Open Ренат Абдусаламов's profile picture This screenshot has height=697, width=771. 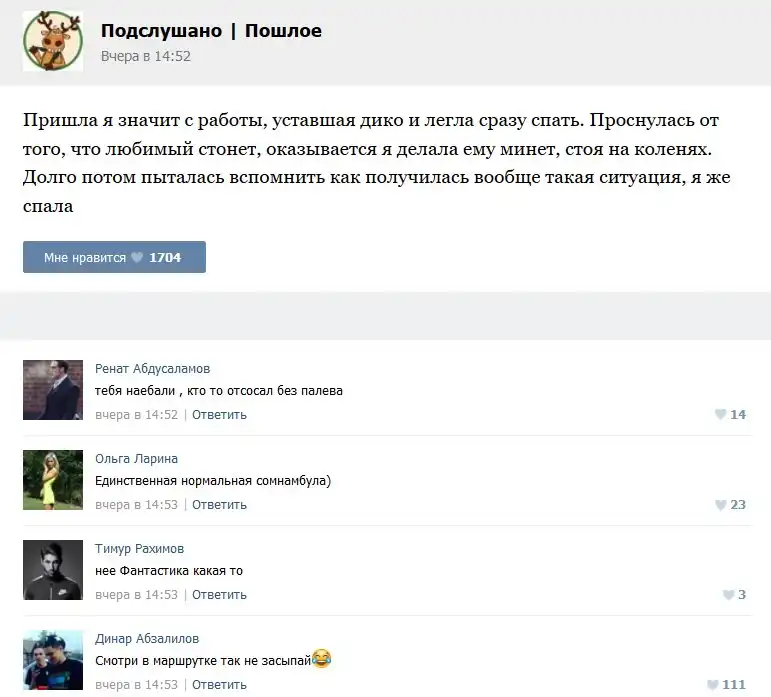pos(52,390)
